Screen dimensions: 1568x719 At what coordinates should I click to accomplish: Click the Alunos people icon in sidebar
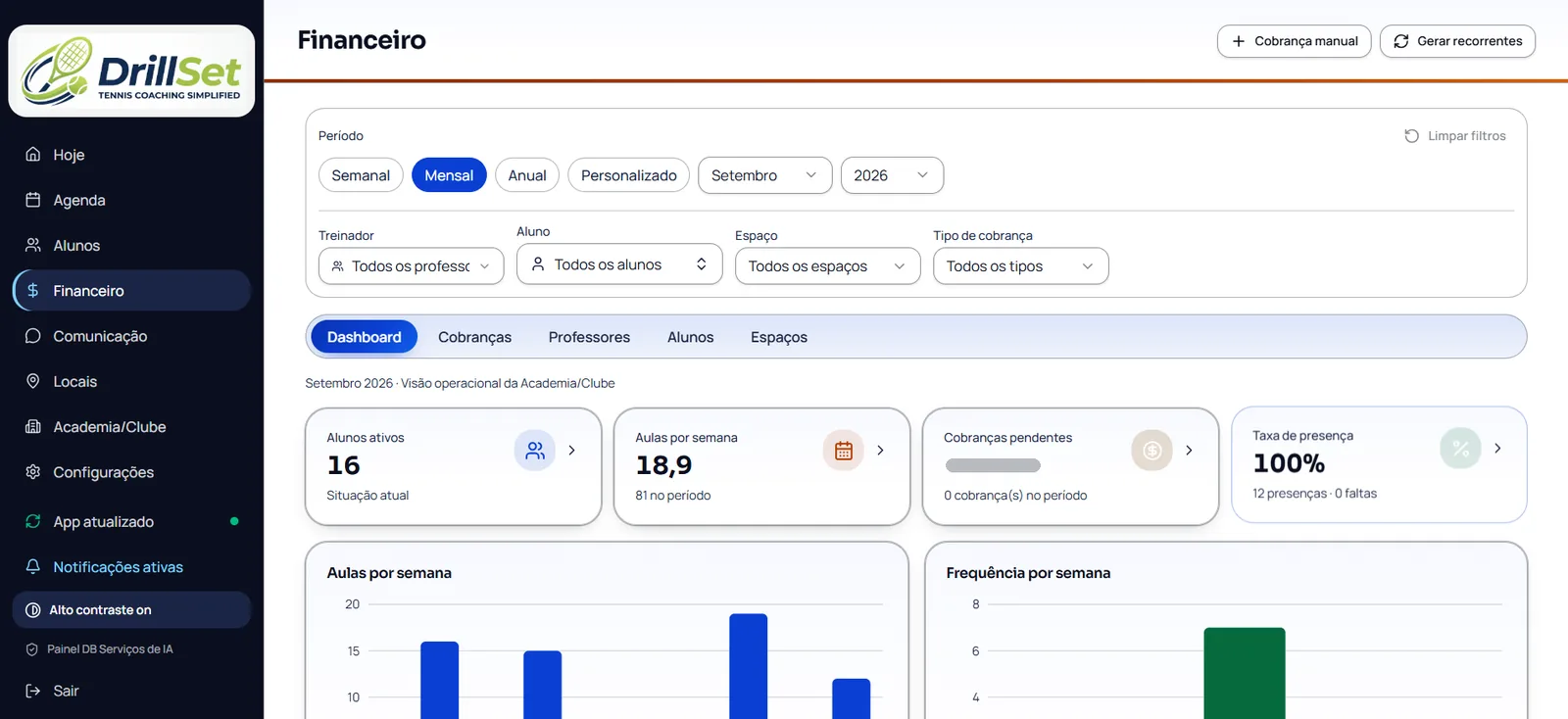coord(33,245)
